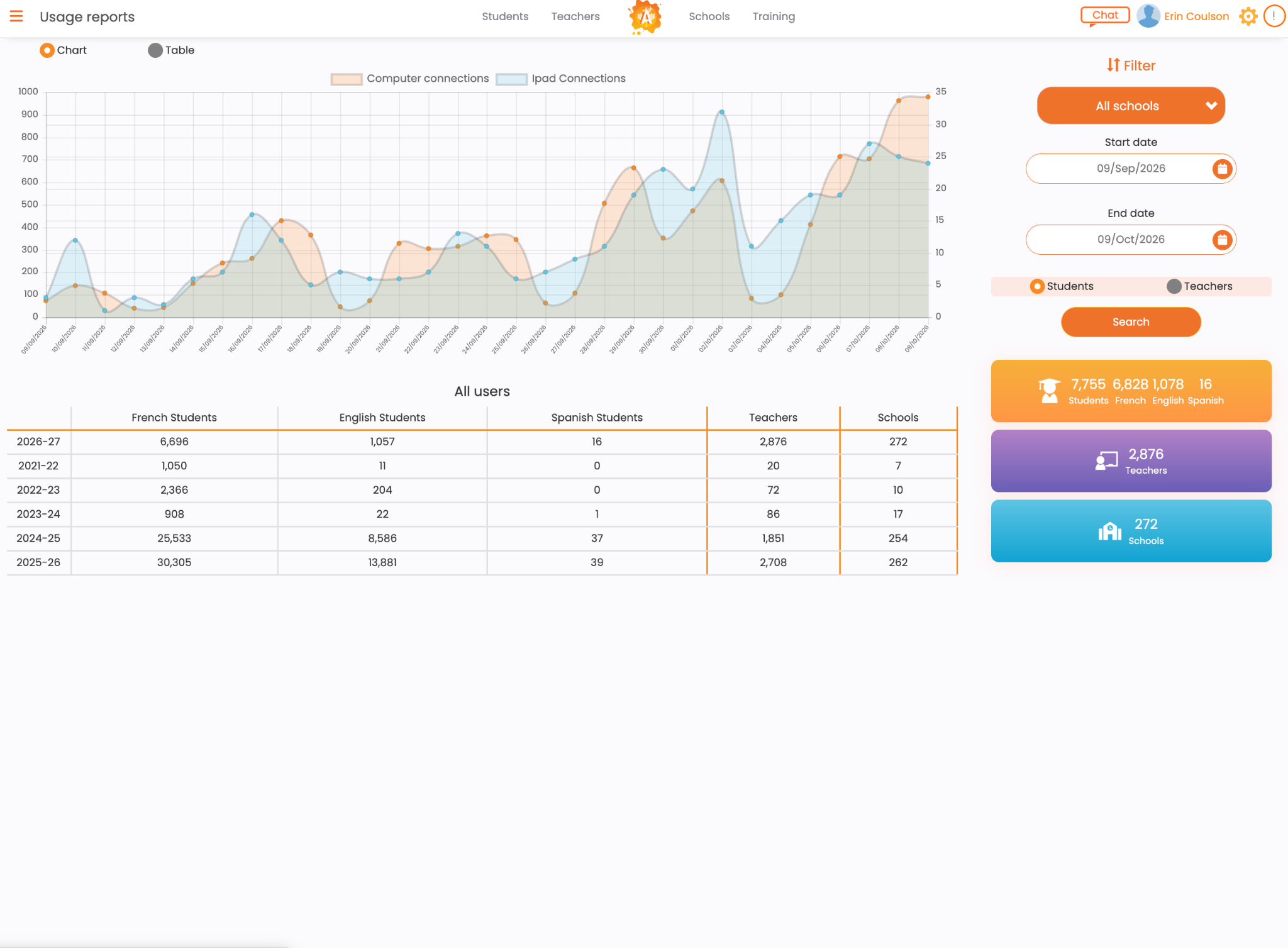
Task: Open the Training nav item
Action: click(774, 16)
